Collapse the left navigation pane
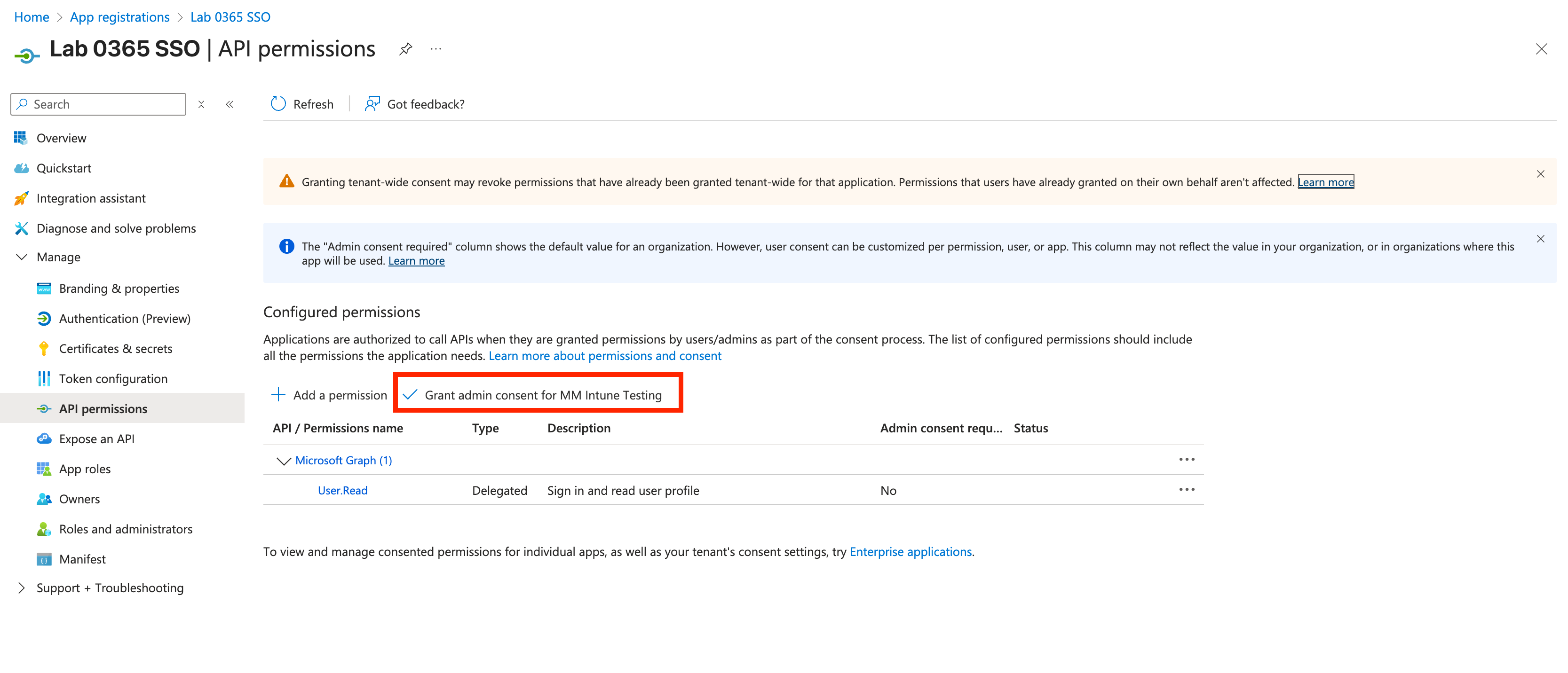Viewport: 1568px width, 673px height. coord(230,104)
